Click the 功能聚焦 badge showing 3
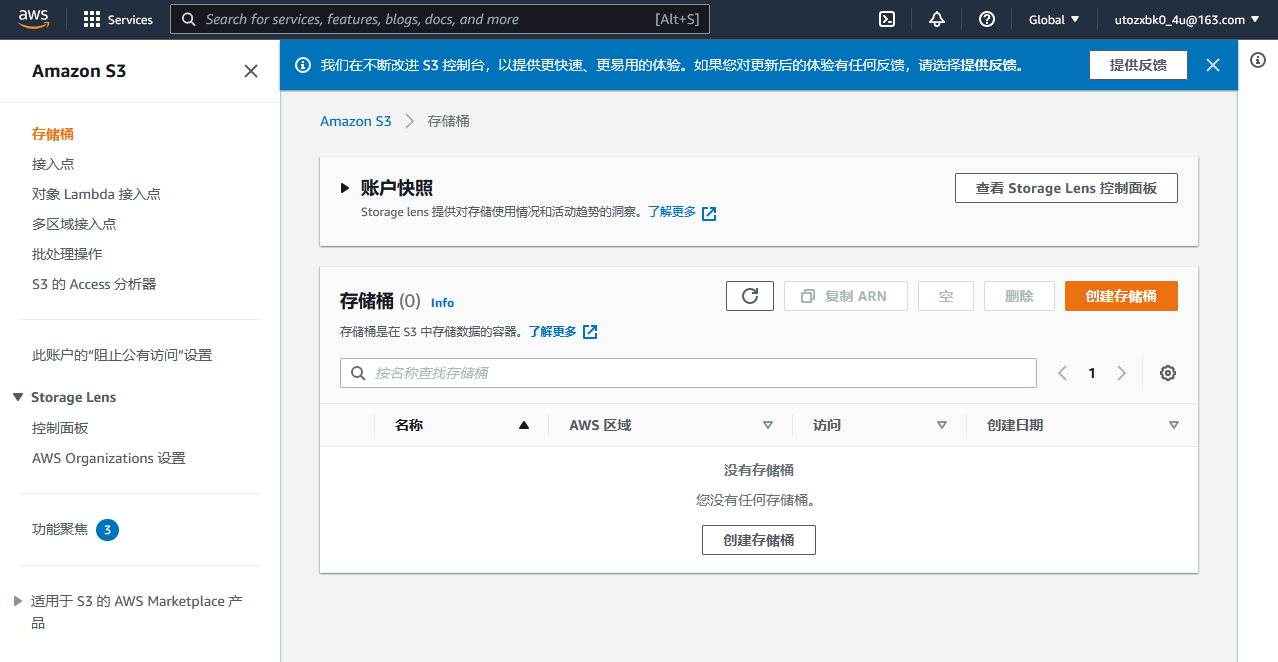 point(108,529)
